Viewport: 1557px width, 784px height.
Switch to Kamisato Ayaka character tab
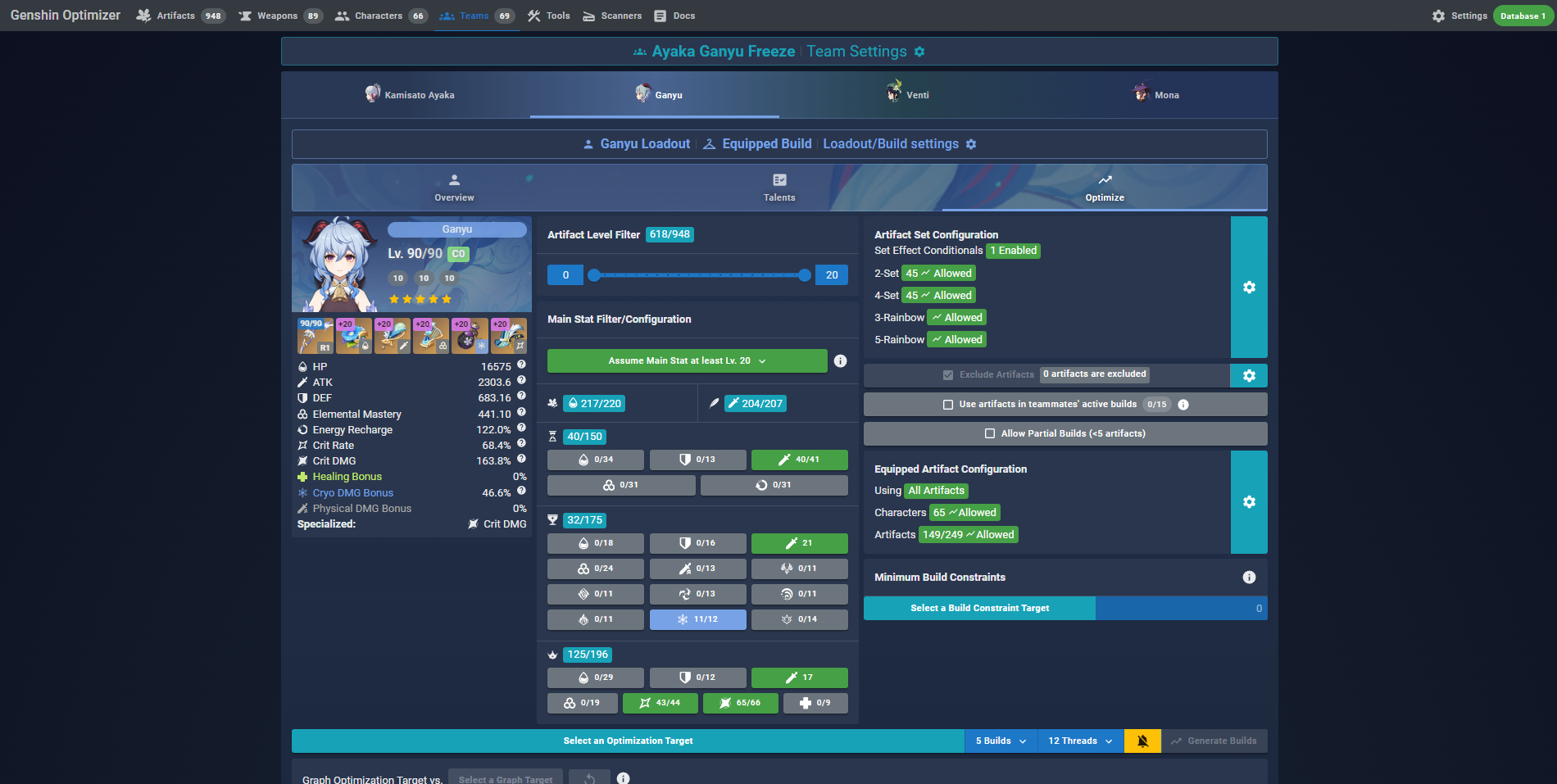[410, 95]
